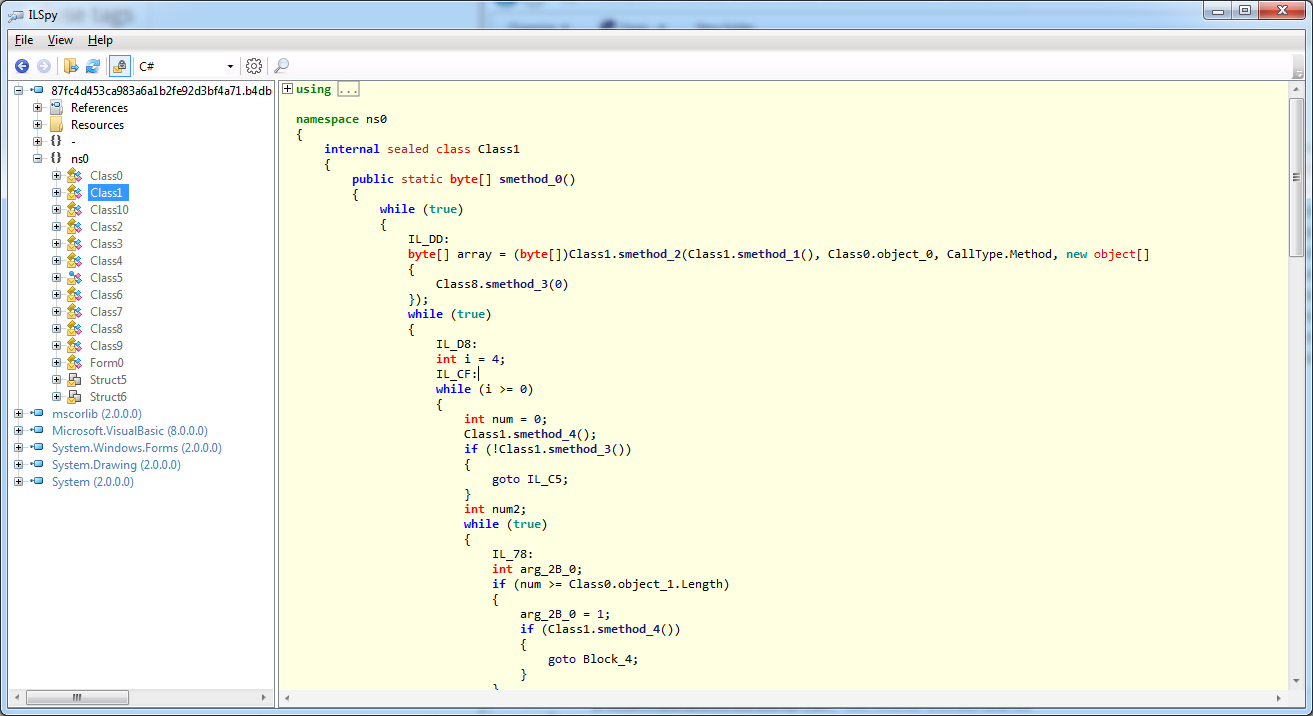Click 'goto Block_4;' in the code
This screenshot has height=716, width=1313.
593,659
